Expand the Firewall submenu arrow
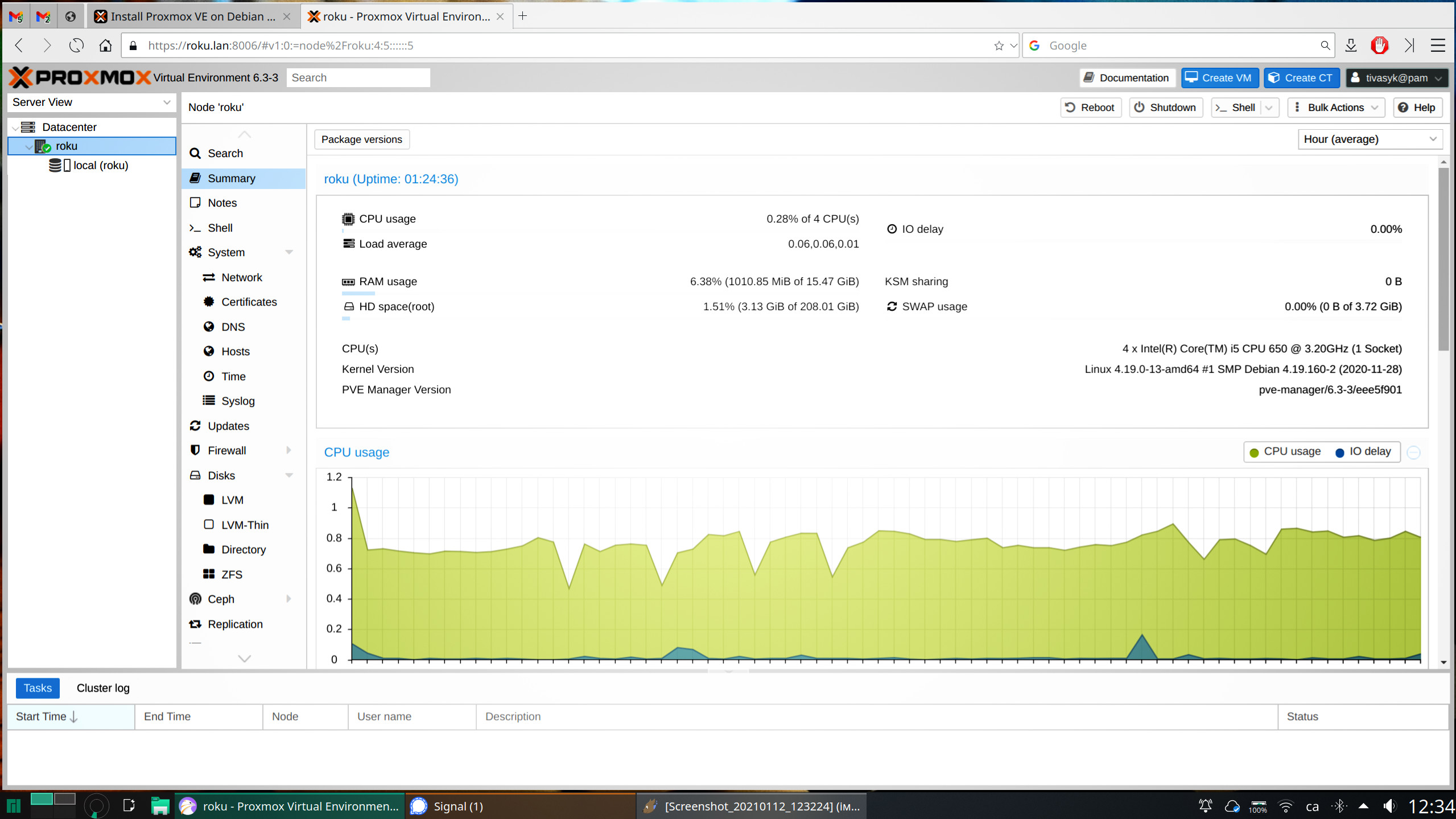Viewport: 1456px width, 819px height. [289, 450]
